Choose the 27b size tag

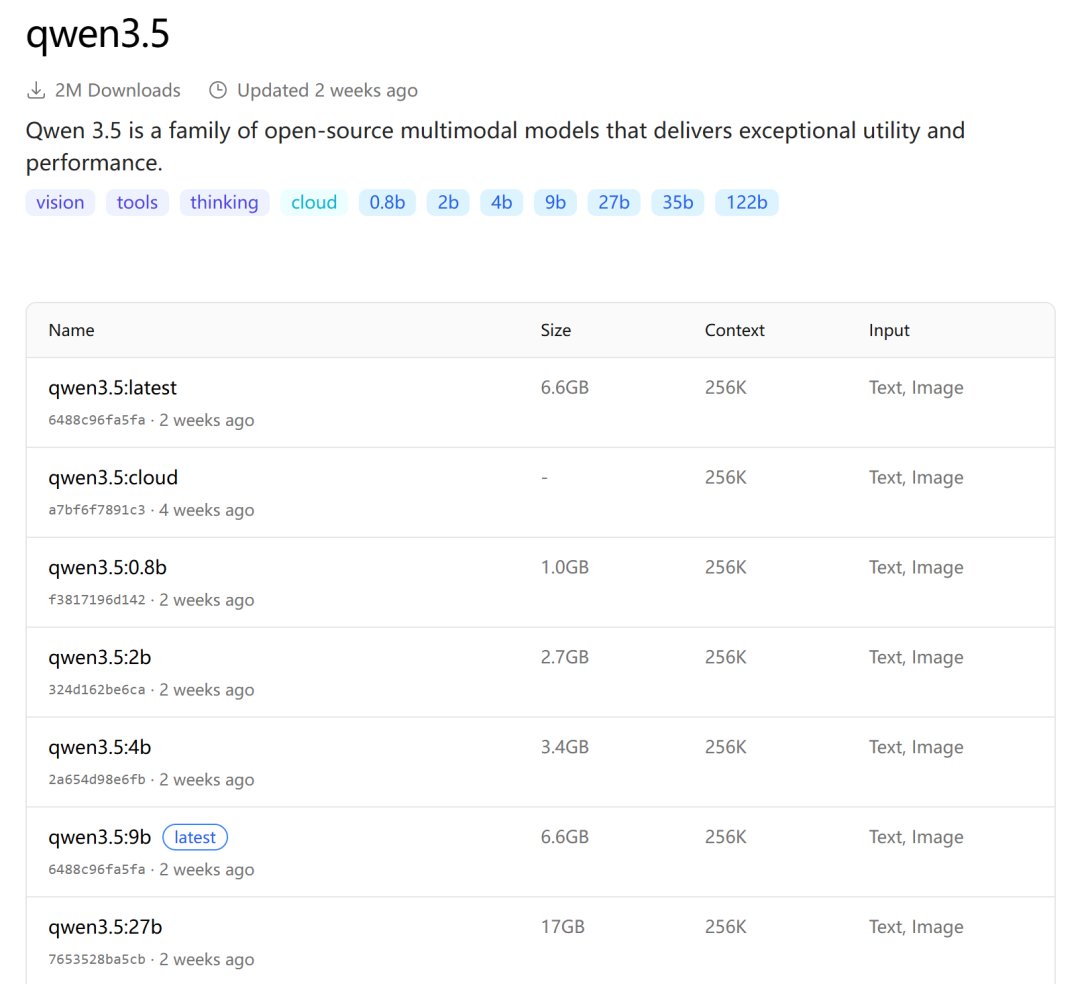pos(614,202)
